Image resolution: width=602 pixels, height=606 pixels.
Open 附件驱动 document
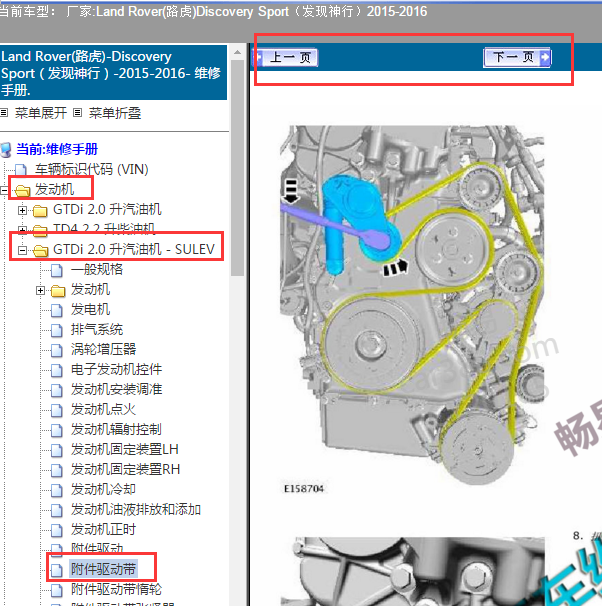pyautogui.click(x=97, y=548)
